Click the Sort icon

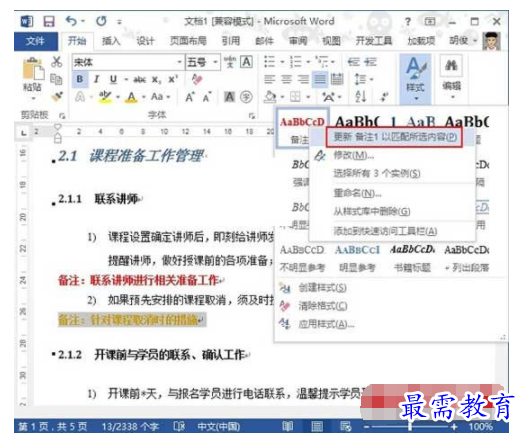pyautogui.click(x=361, y=97)
